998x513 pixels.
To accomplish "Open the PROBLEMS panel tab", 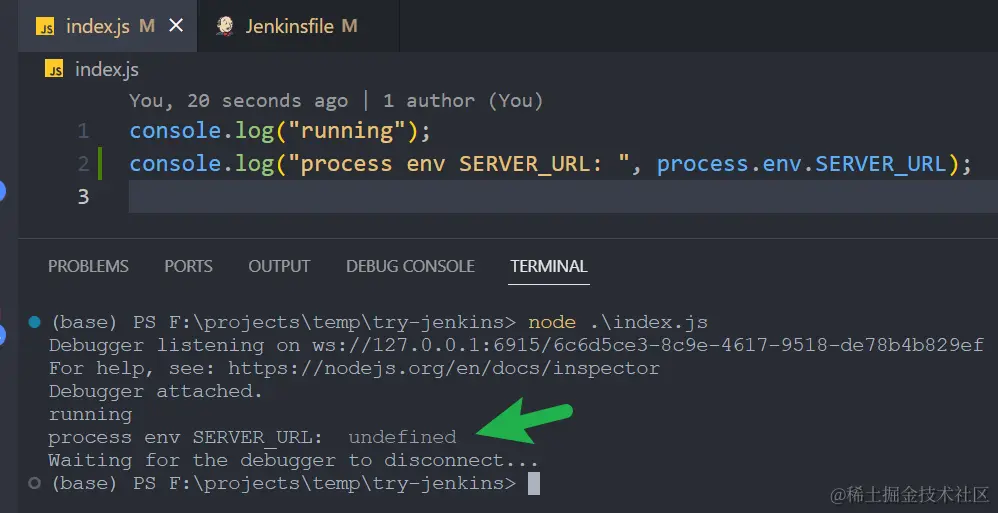I will coord(88,266).
